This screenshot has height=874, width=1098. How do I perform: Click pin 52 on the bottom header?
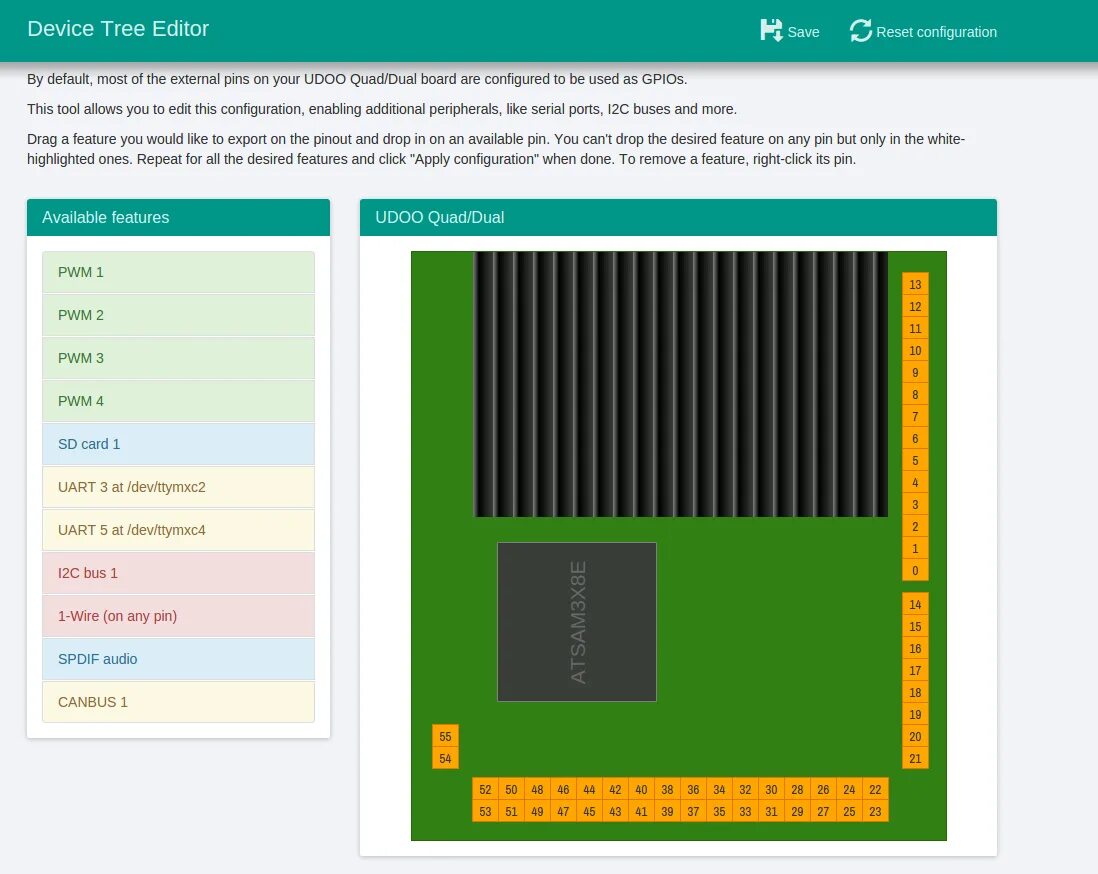(x=485, y=789)
